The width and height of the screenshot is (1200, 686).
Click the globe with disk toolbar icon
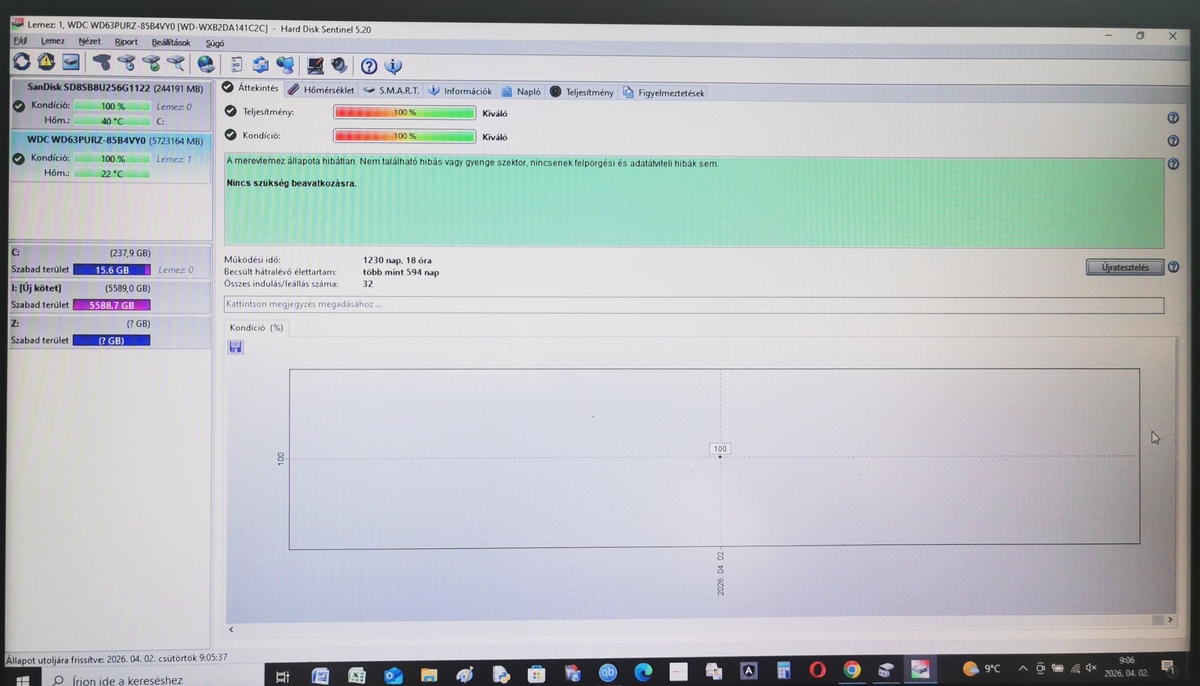(206, 64)
